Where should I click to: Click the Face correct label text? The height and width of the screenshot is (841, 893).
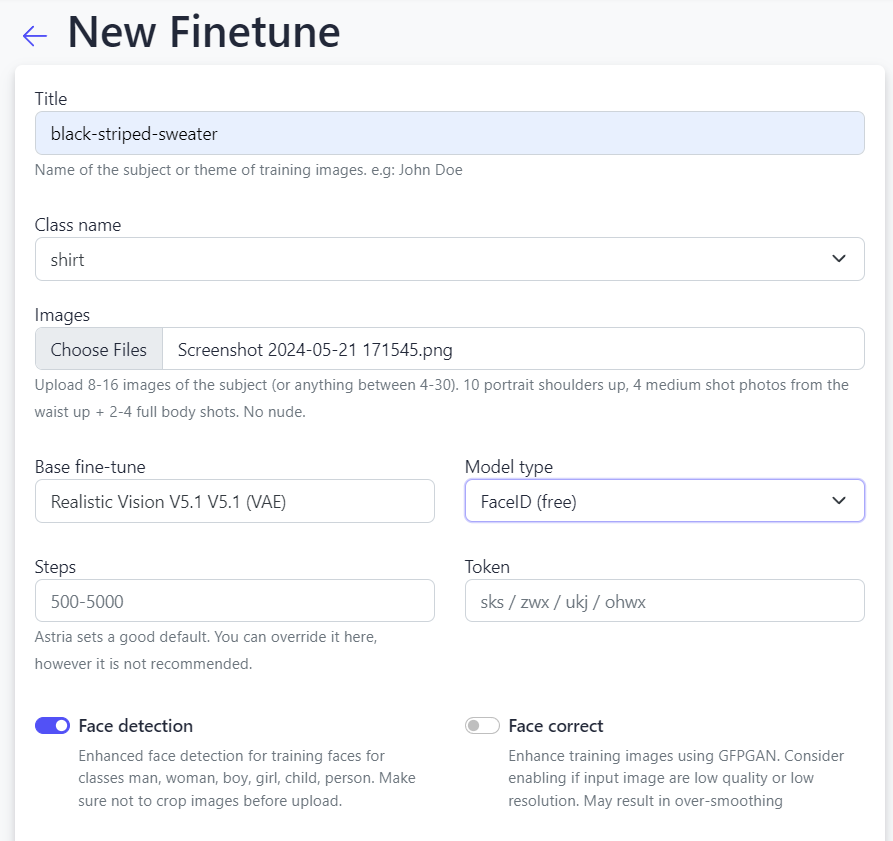point(556,726)
